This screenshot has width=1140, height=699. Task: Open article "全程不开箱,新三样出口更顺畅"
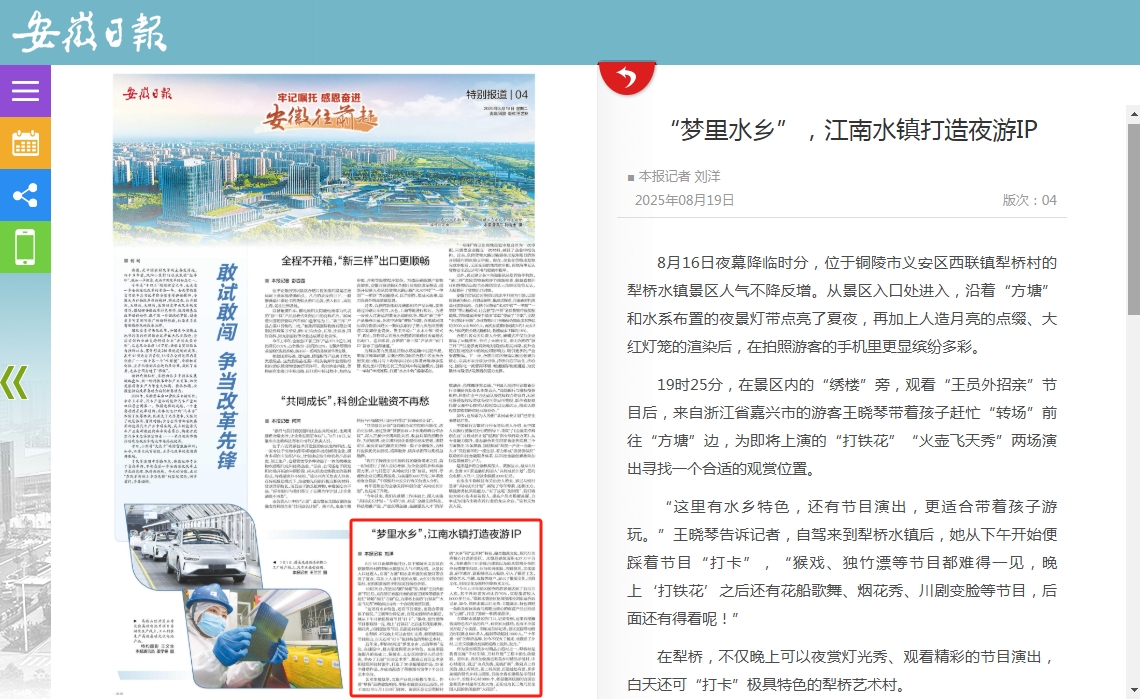point(340,261)
